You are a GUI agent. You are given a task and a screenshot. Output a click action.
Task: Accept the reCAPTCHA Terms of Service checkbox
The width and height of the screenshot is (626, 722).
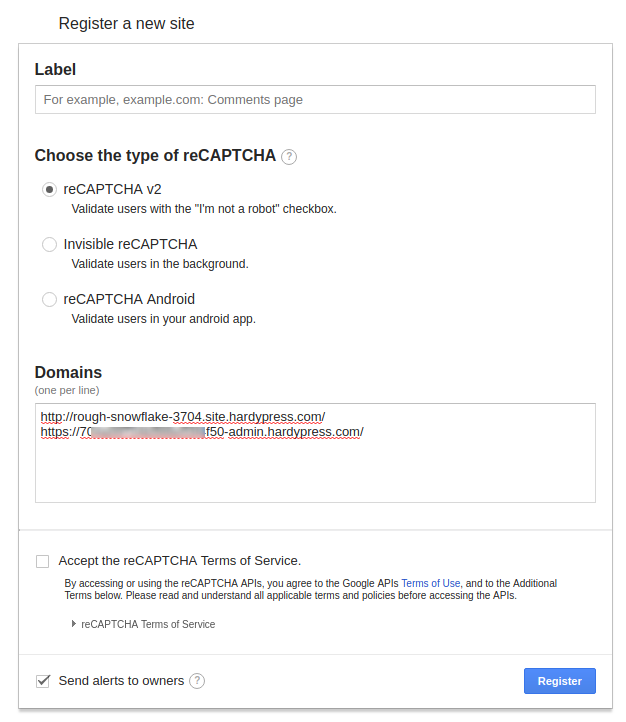(x=43, y=561)
